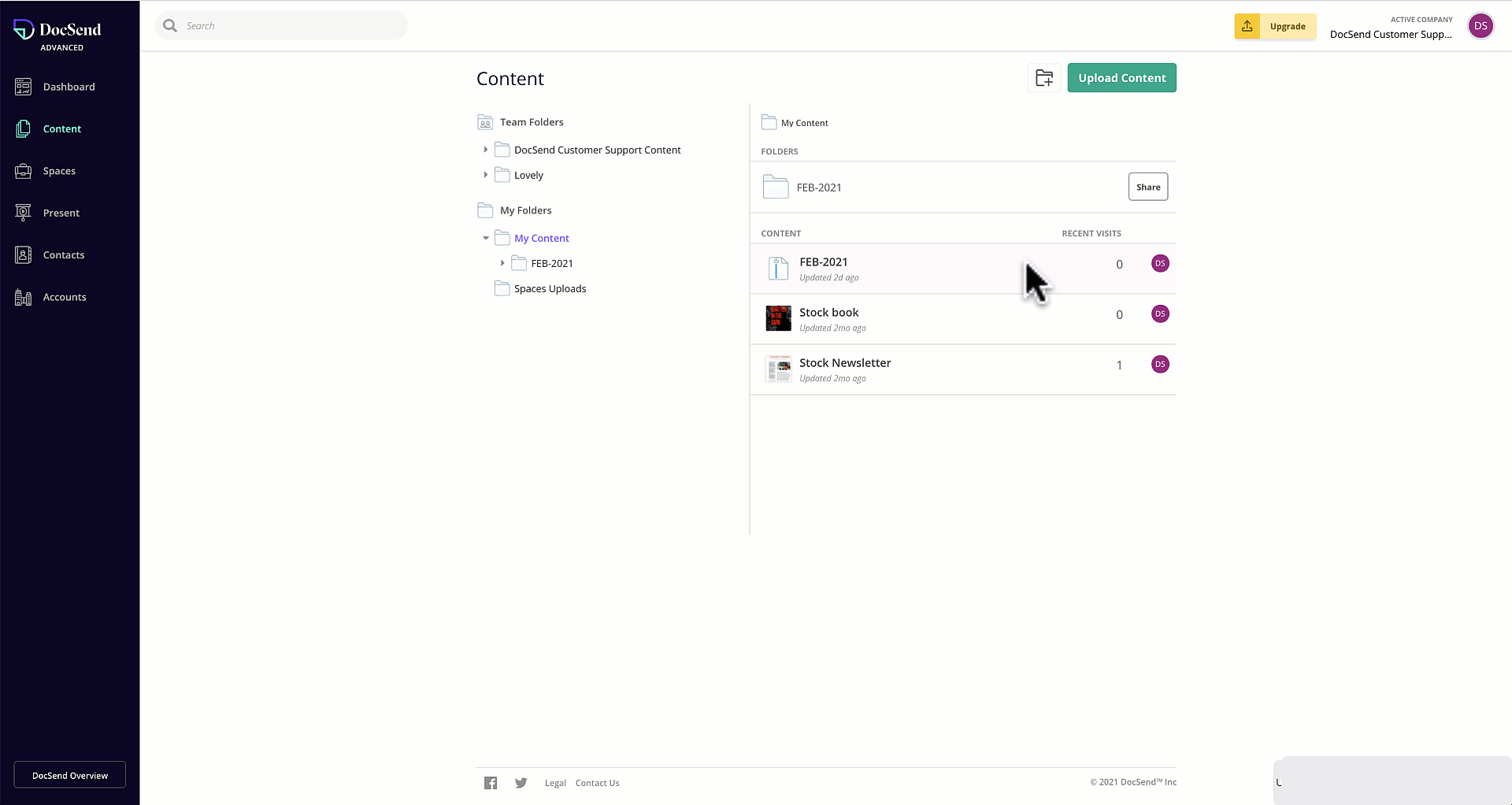This screenshot has width=1512, height=805.
Task: Click the Team Folders icon
Action: tap(485, 122)
